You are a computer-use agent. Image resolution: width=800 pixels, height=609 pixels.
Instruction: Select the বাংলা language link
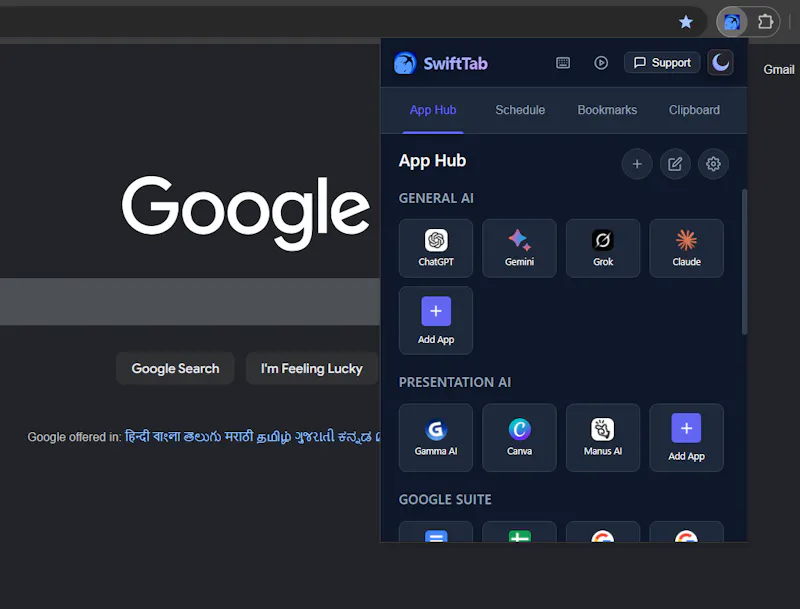click(166, 437)
